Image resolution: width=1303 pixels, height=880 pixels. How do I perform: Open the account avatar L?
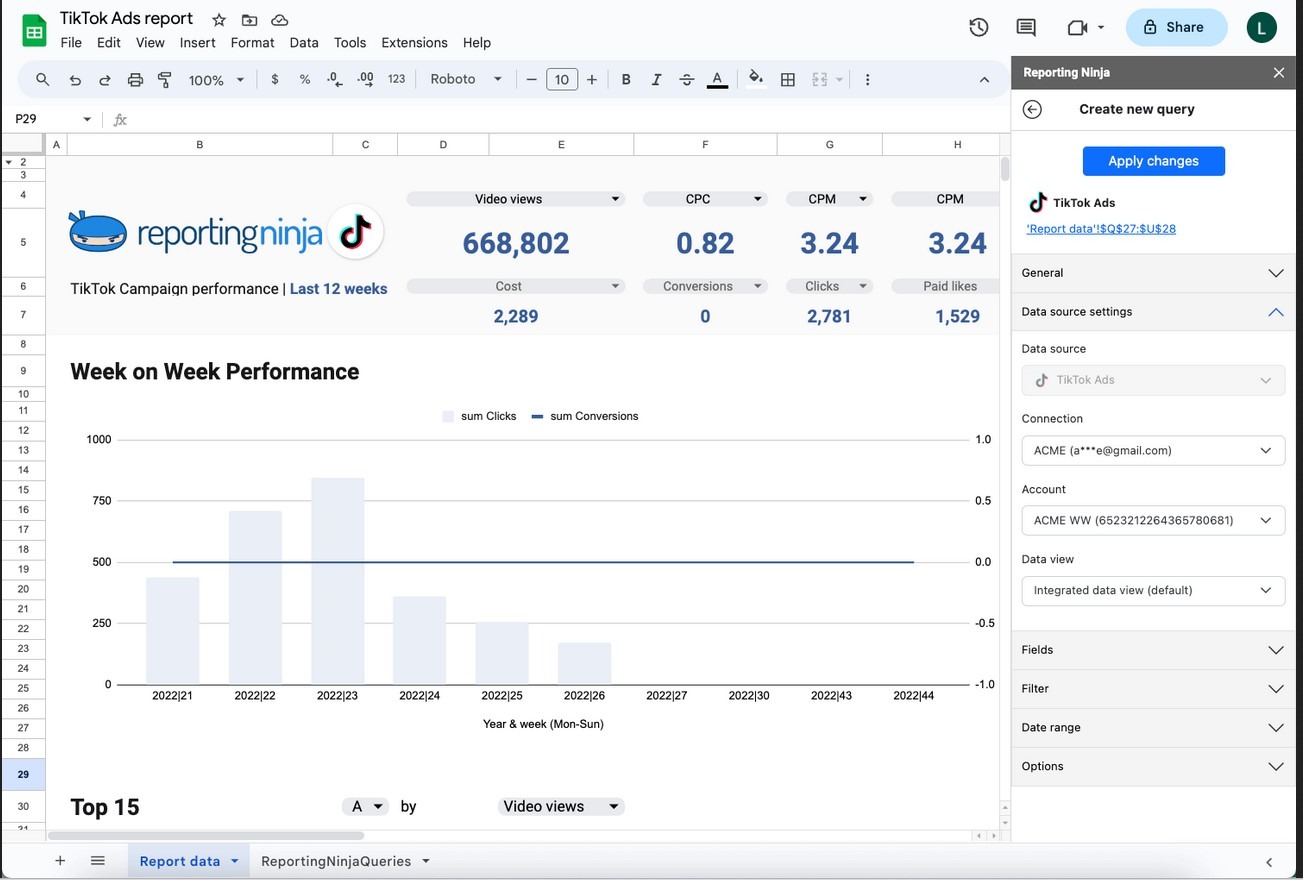[1262, 27]
